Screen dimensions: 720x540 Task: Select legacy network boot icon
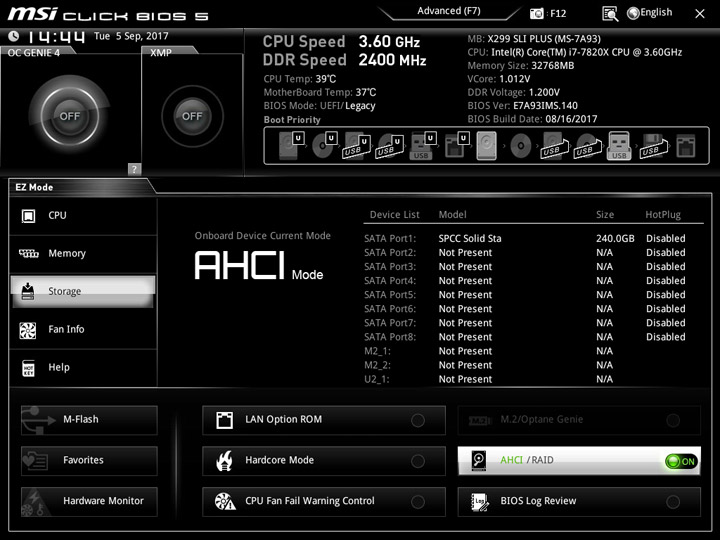coord(686,146)
